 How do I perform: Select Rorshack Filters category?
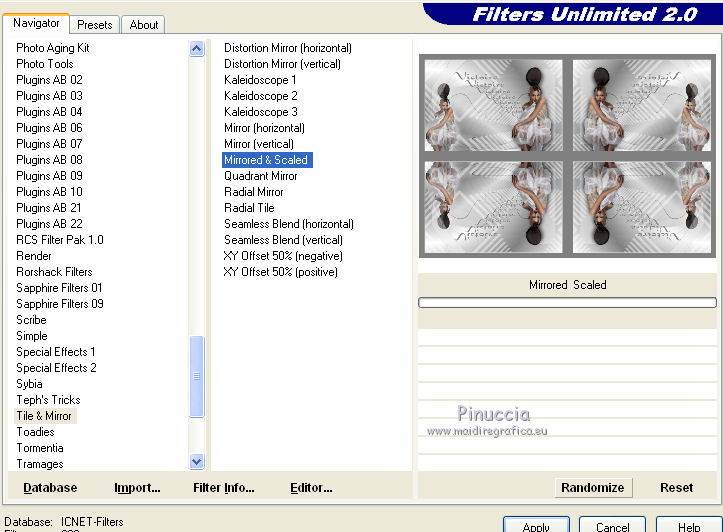pos(54,272)
